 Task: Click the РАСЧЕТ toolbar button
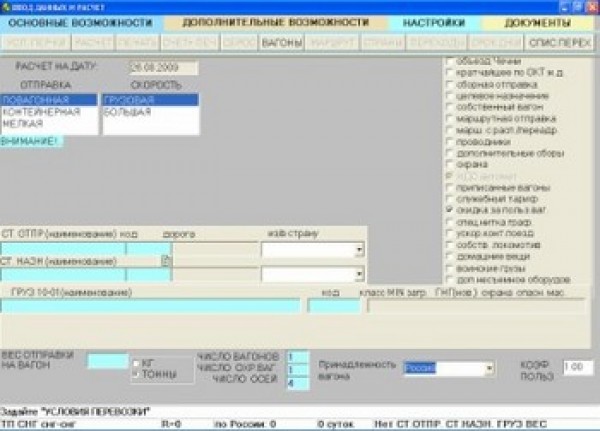93,43
